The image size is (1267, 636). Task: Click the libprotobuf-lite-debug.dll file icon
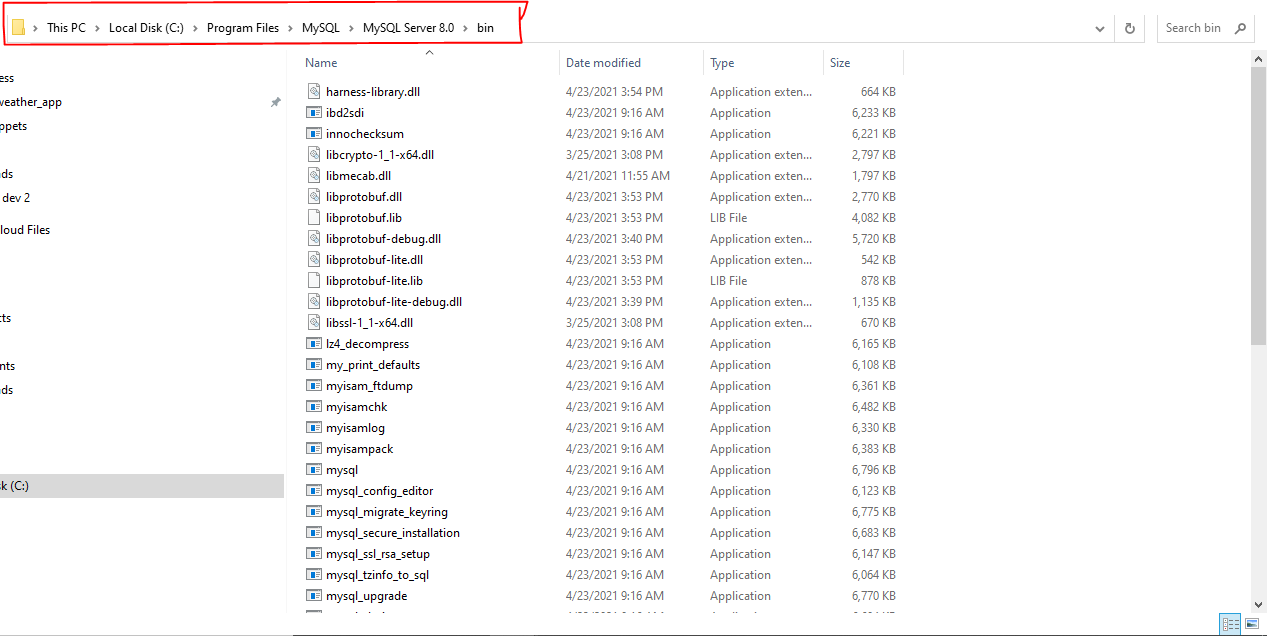pyautogui.click(x=313, y=302)
